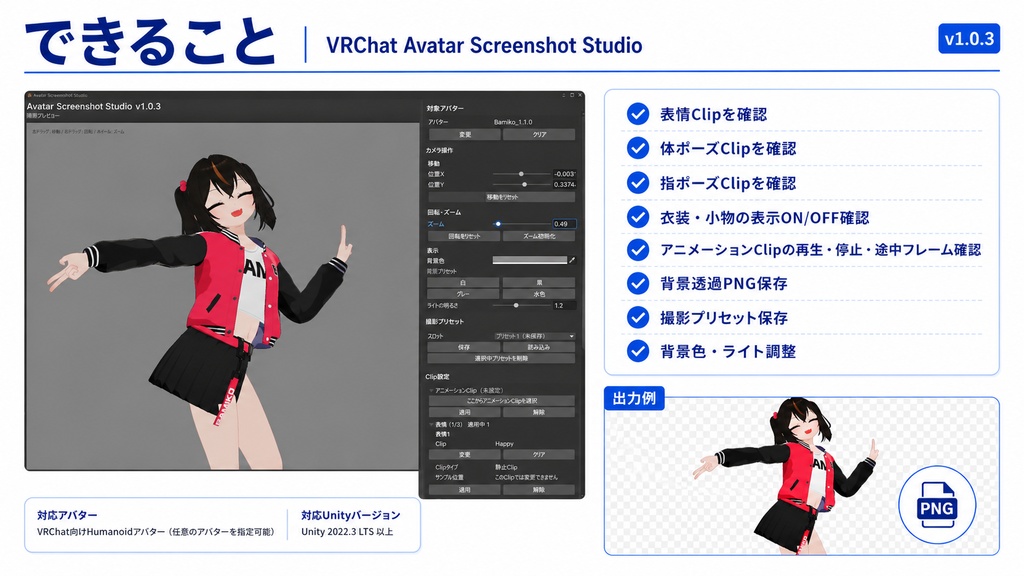Click 選択中プリセットを削除 button
This screenshot has height=576, width=1024.
coord(502,358)
